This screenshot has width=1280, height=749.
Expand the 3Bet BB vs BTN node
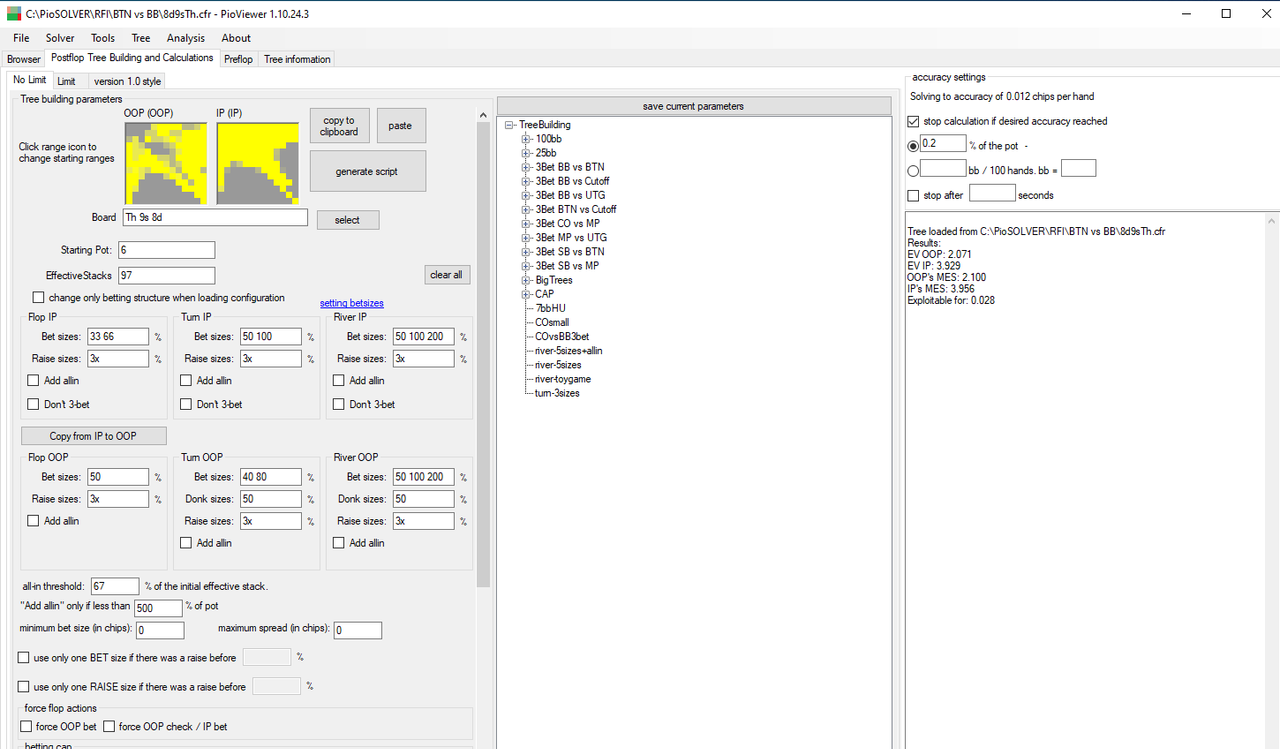[526, 167]
